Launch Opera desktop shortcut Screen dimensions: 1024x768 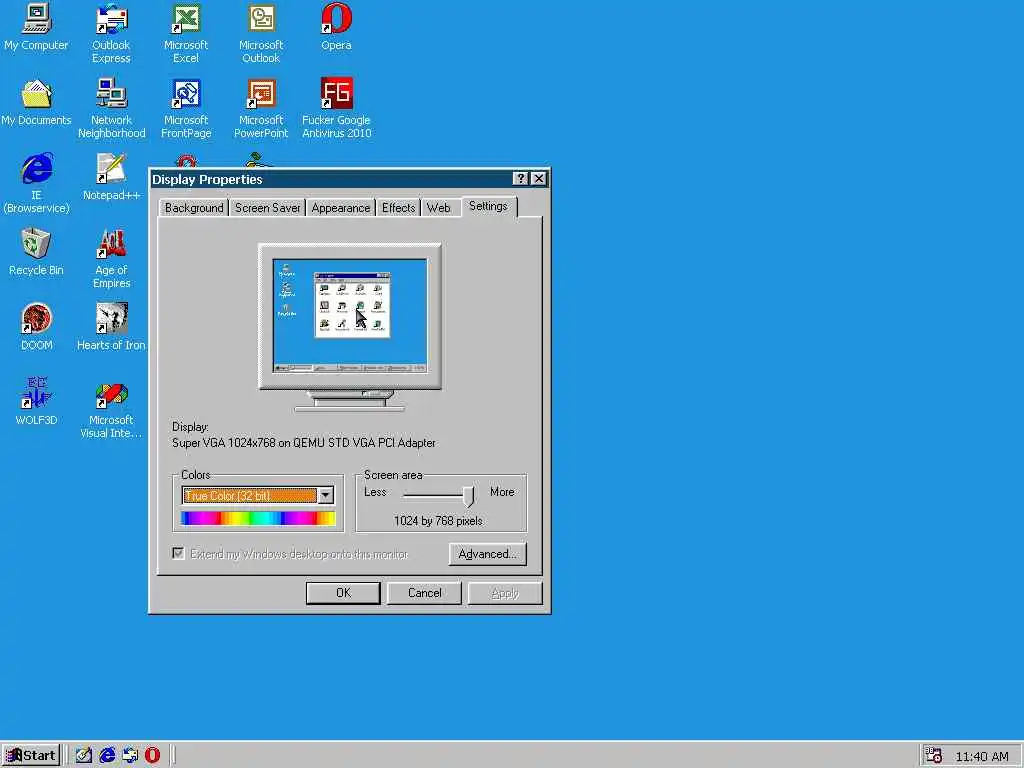pos(336,27)
